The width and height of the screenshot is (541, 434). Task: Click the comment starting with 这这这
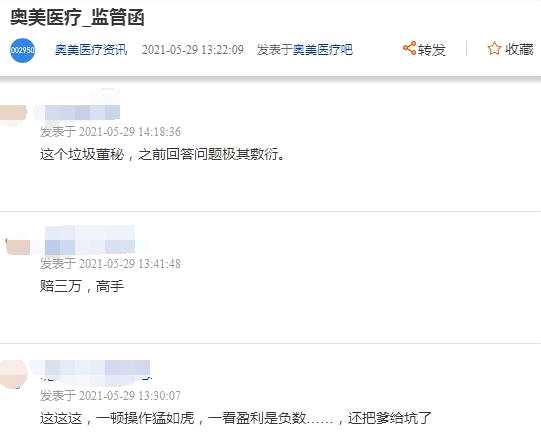click(236, 418)
